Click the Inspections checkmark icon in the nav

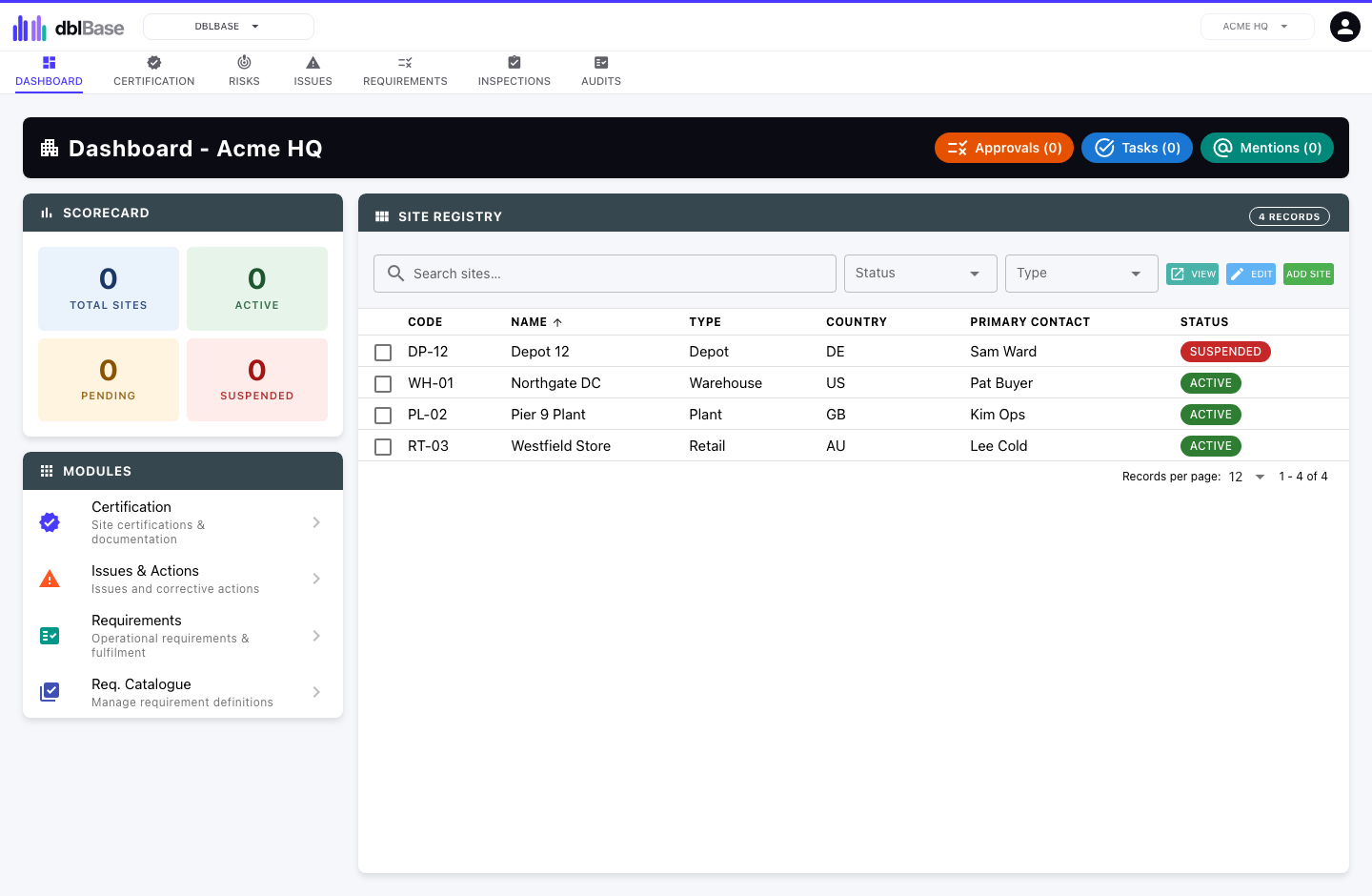[x=514, y=63]
